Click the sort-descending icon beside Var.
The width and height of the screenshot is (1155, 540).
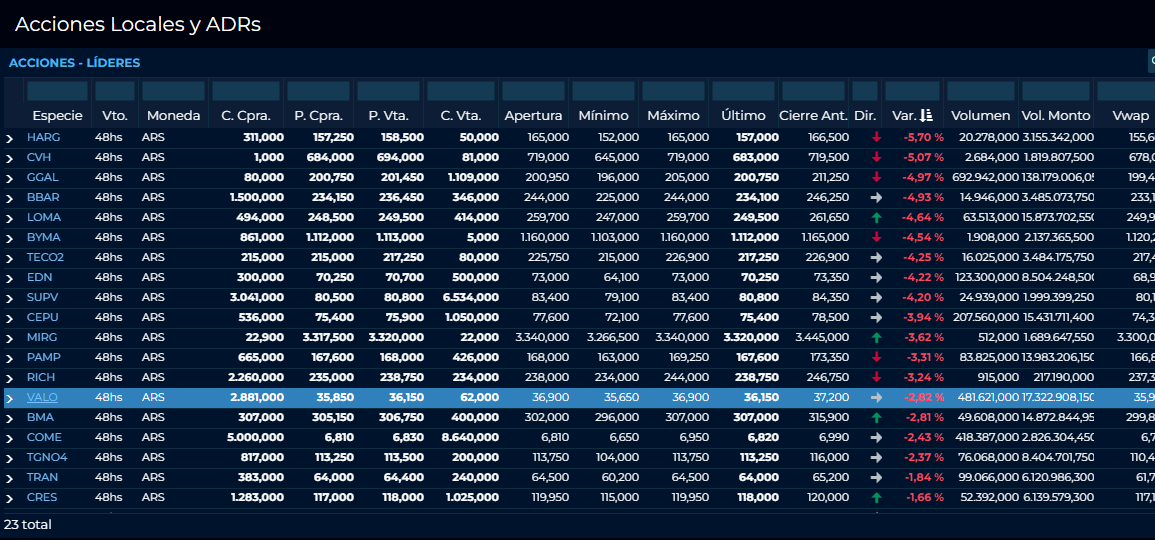pos(927,116)
